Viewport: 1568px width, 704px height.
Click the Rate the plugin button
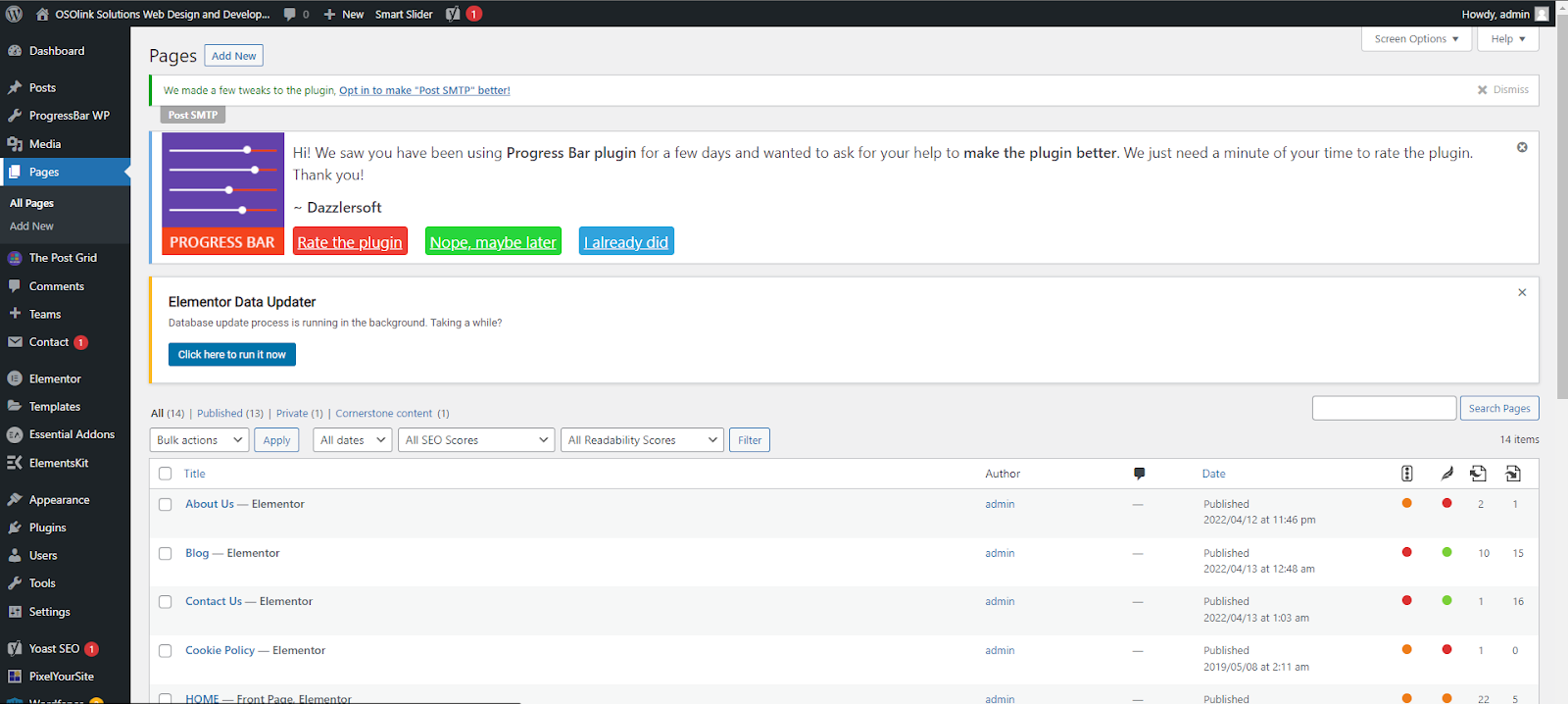[x=350, y=242]
